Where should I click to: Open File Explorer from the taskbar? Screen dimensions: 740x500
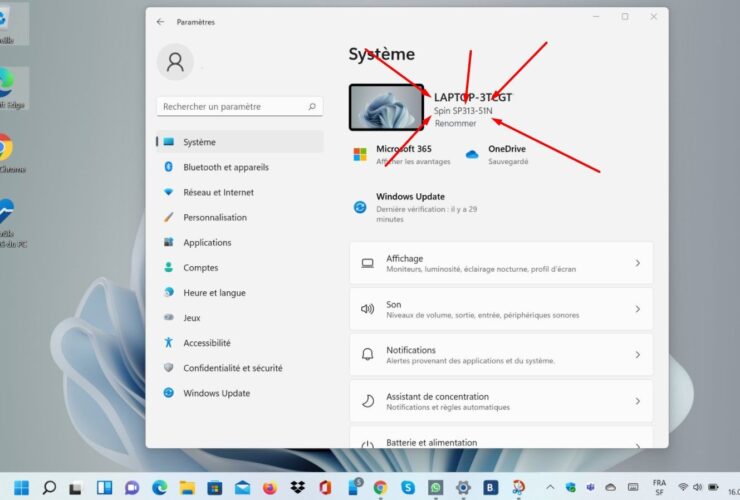(x=187, y=488)
